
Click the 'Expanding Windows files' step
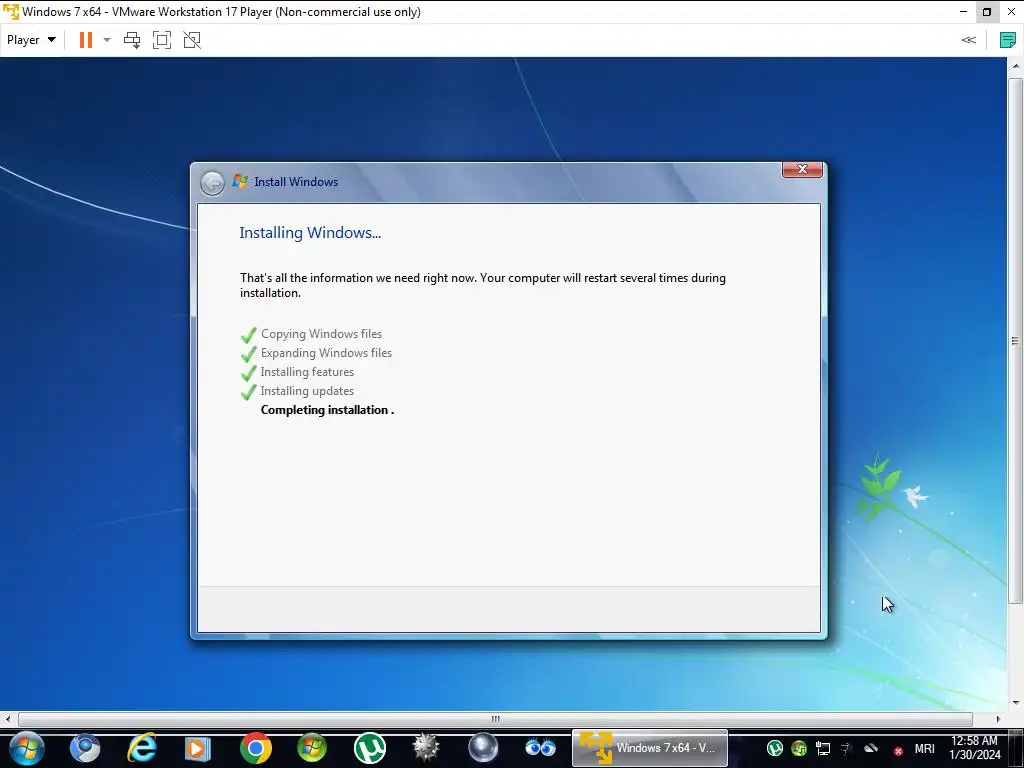click(x=326, y=353)
